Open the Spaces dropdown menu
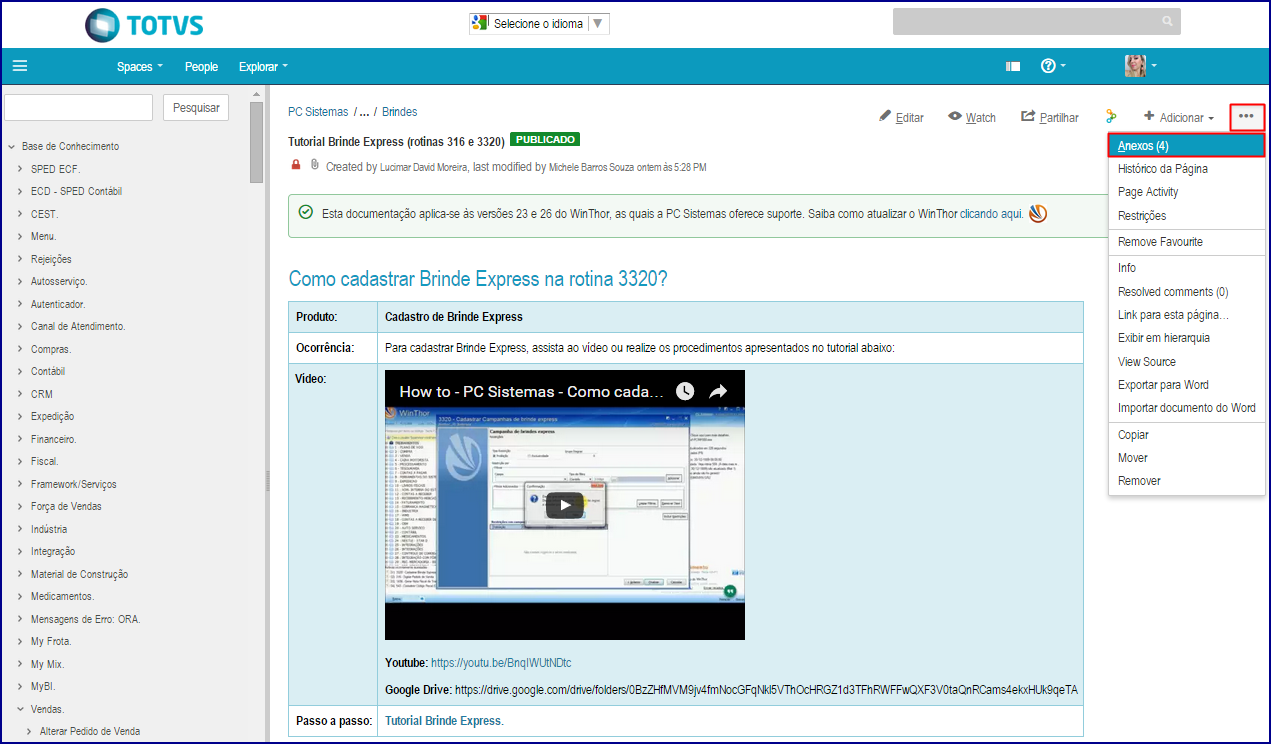Image resolution: width=1271 pixels, height=744 pixels. (140, 67)
